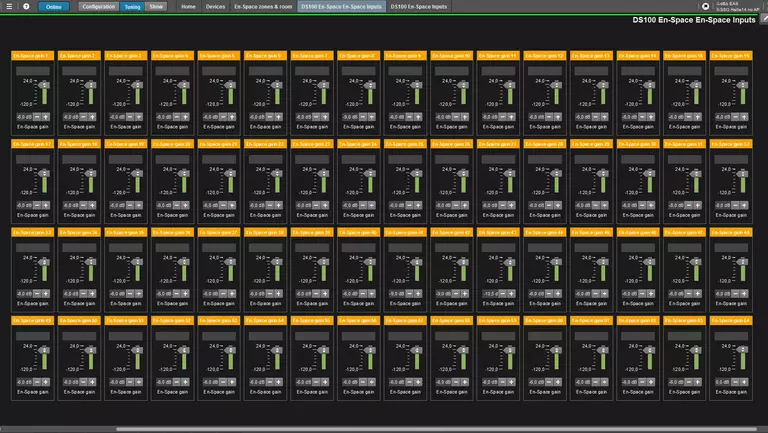This screenshot has height=433, width=768.
Task: Decrease En-Space gain 16 with minus button
Action: (736, 117)
